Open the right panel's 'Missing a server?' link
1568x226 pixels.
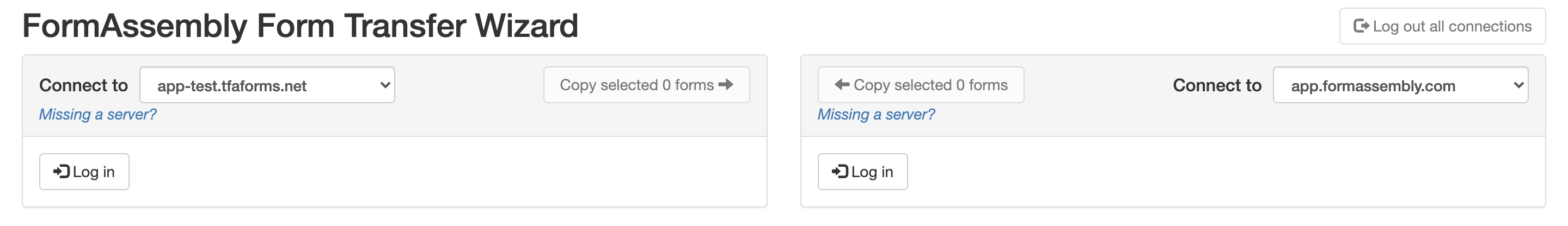(x=875, y=114)
